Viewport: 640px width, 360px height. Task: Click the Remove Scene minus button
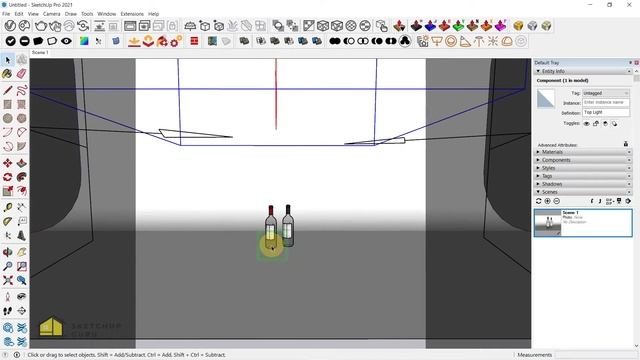coord(556,201)
